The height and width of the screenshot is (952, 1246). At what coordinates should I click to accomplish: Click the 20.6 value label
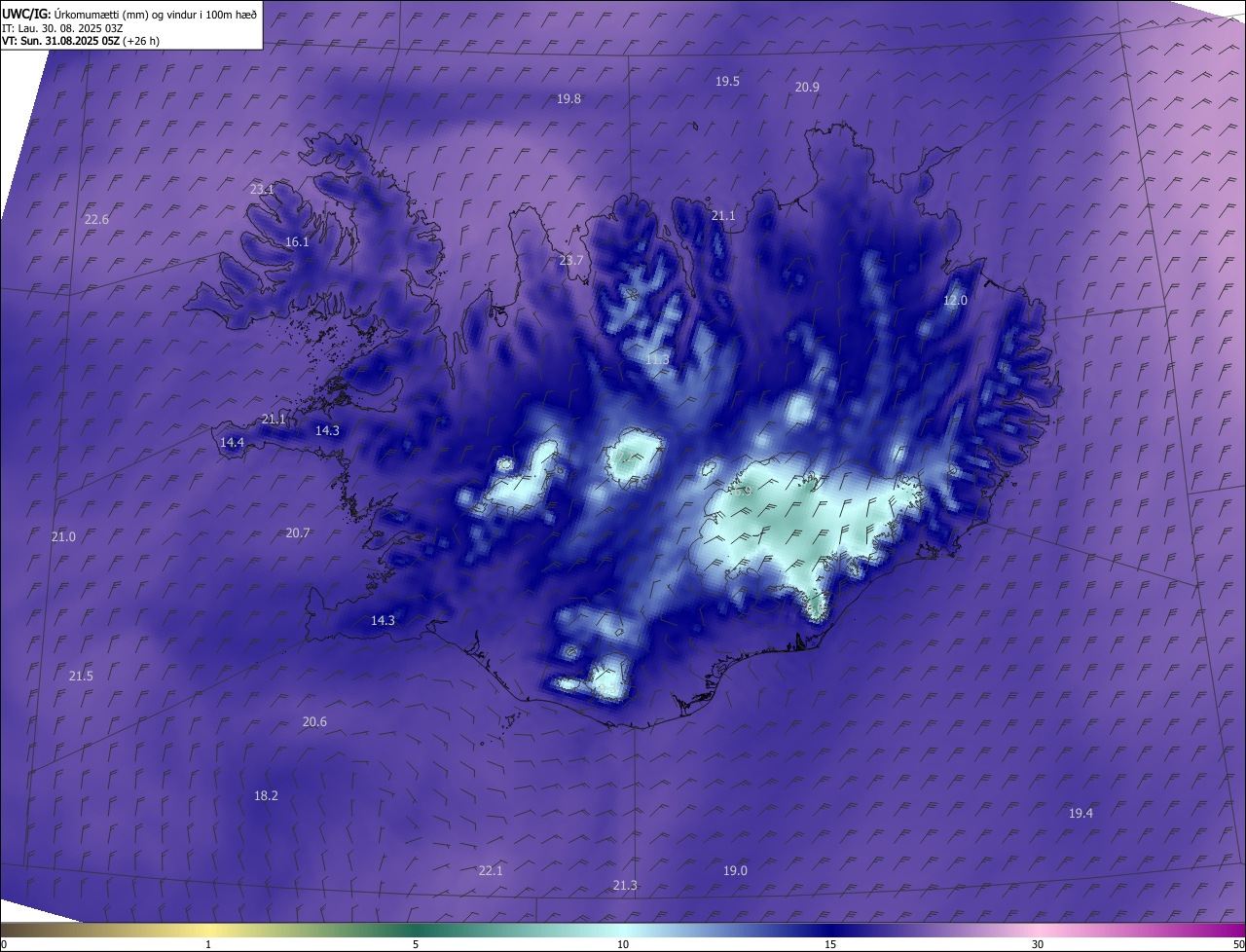coord(314,722)
